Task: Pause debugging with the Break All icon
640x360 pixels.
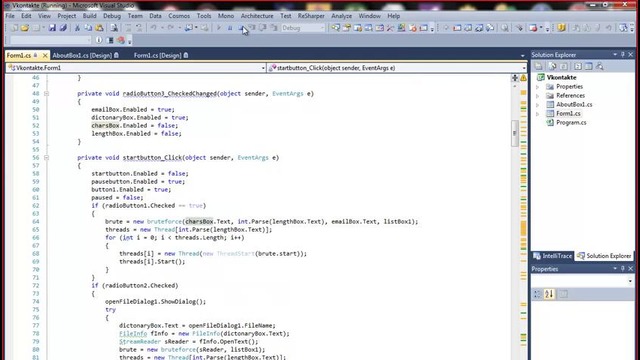Action: 230,28
